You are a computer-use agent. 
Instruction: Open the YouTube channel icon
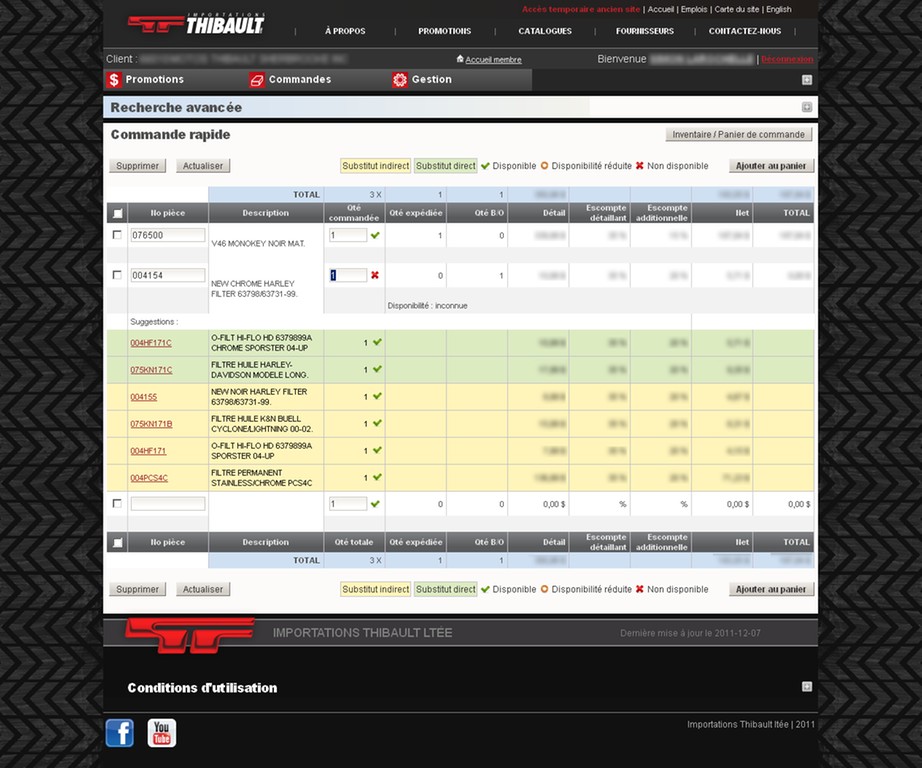point(162,733)
